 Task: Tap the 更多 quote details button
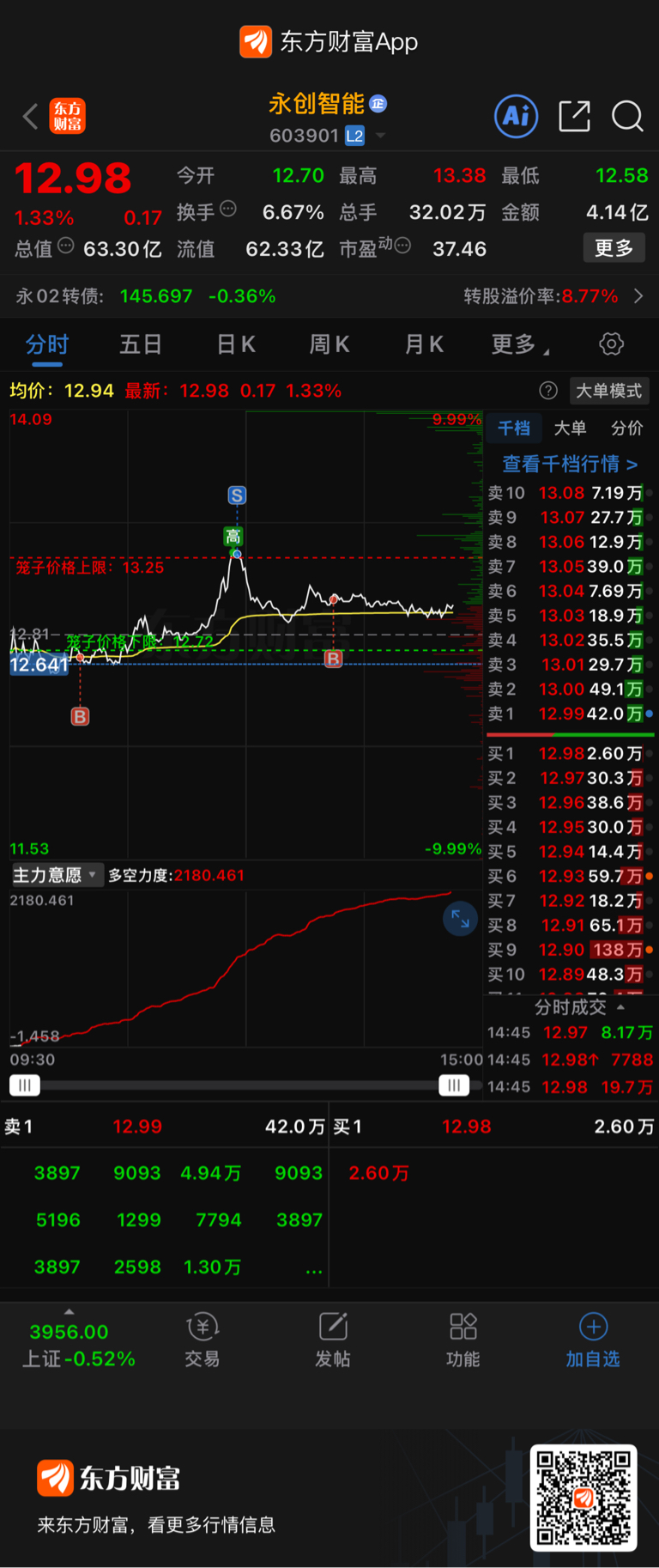pos(614,248)
